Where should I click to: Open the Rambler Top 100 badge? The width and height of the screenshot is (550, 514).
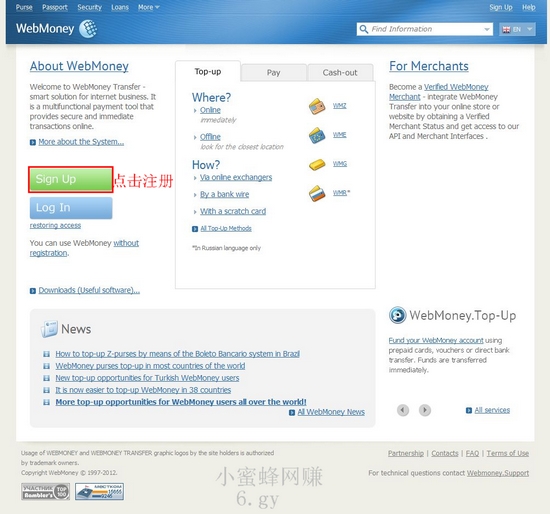(x=45, y=492)
